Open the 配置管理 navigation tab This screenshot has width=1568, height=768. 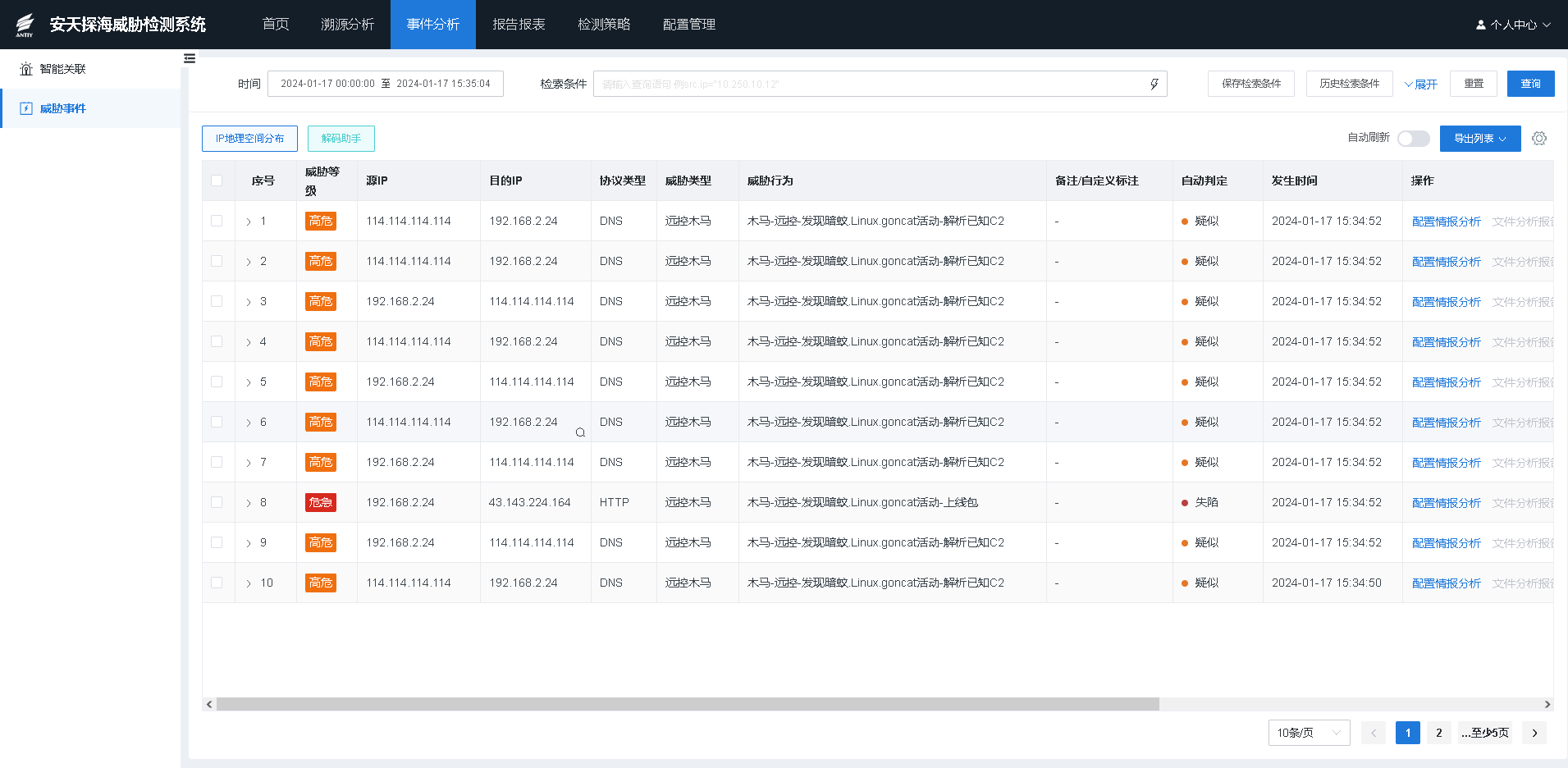pyautogui.click(x=689, y=25)
